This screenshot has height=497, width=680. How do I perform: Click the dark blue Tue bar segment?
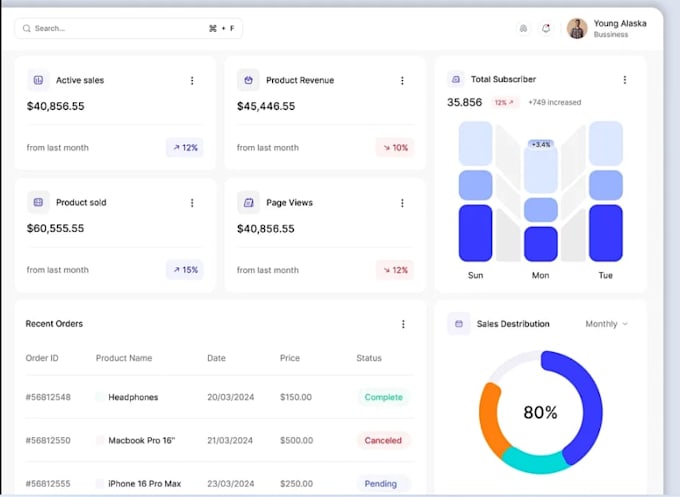606,233
